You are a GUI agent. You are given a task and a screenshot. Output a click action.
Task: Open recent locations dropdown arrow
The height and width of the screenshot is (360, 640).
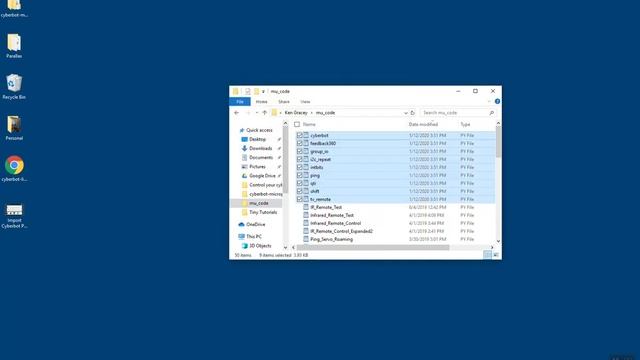(257, 113)
